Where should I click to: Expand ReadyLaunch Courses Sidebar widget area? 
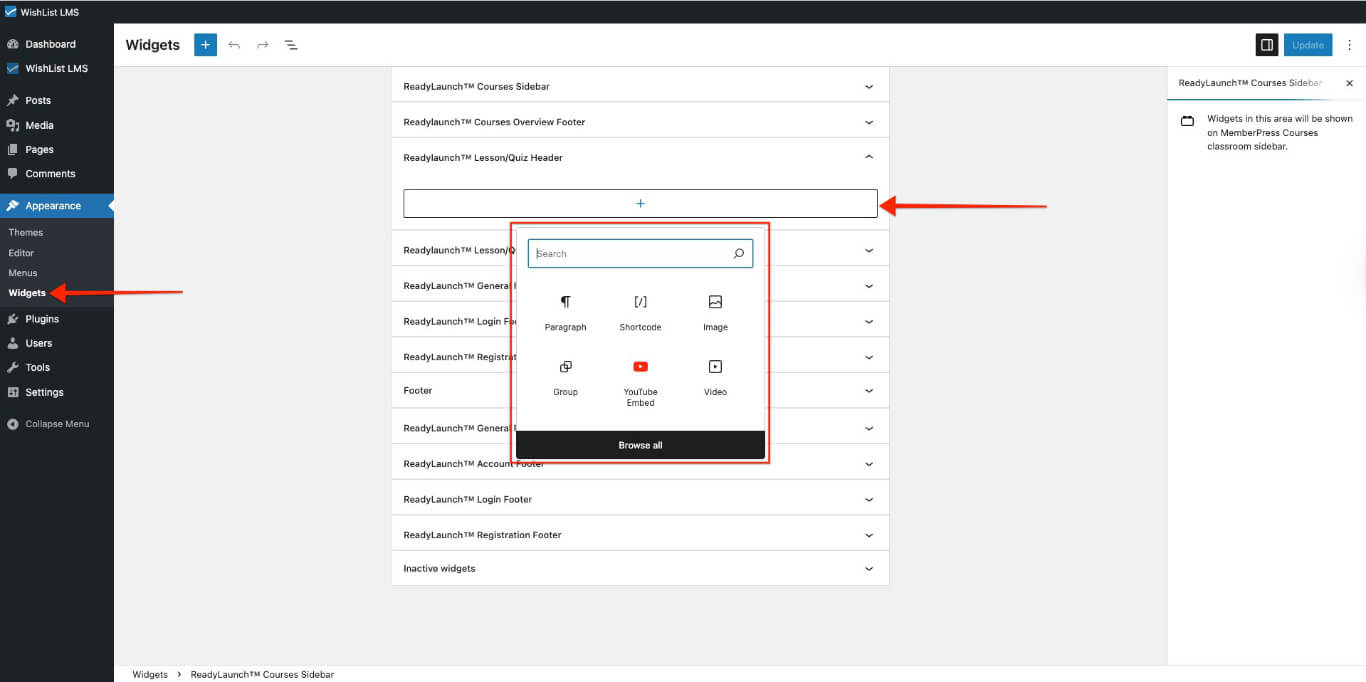[868, 87]
